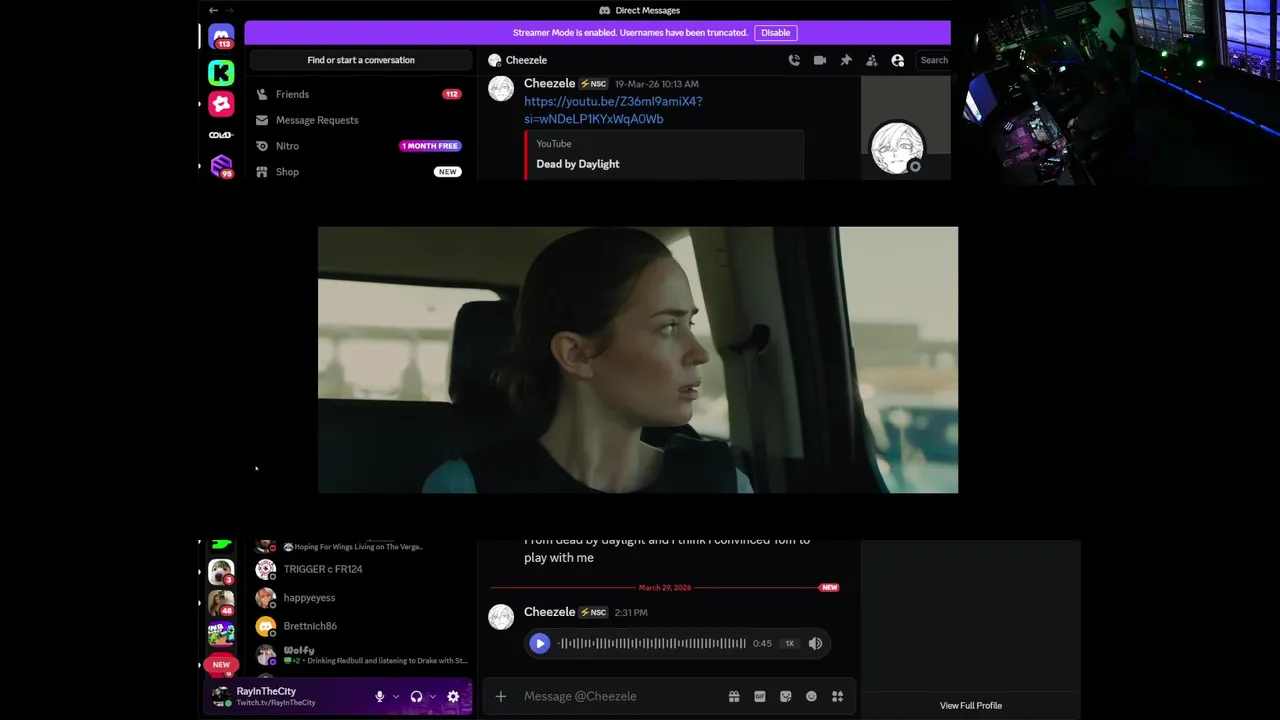Viewport: 1280px width, 720px height.
Task: Mute the microphone
Action: coord(380,696)
